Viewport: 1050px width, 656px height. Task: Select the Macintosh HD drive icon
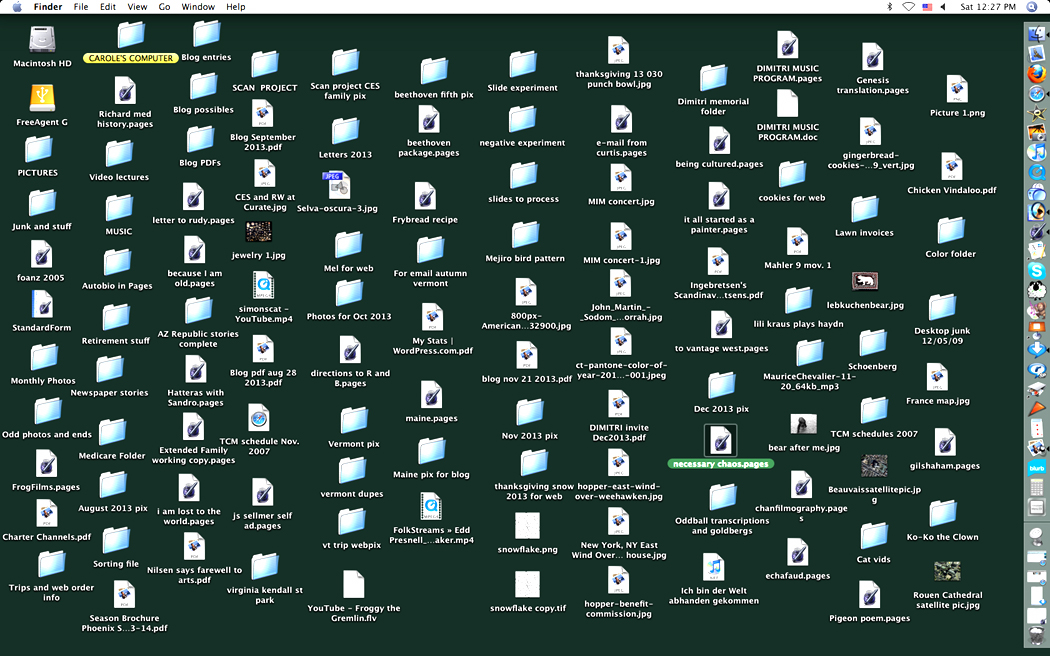point(42,40)
